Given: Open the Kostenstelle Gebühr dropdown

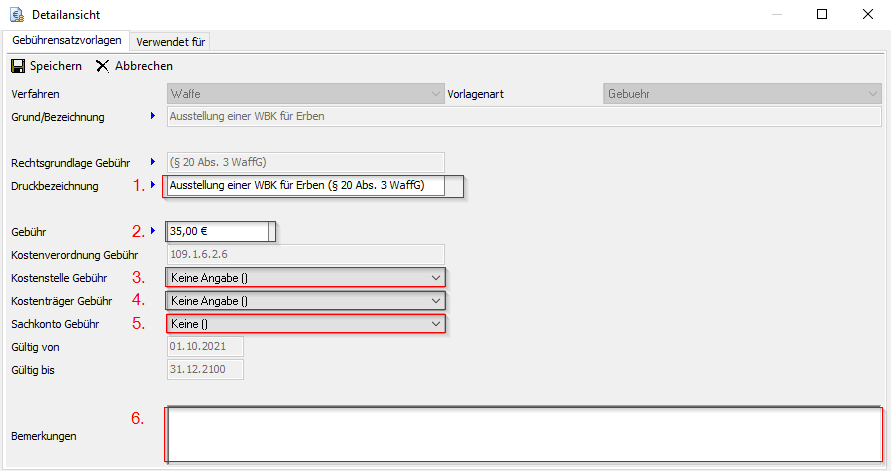Looking at the screenshot, I should coord(434,277).
